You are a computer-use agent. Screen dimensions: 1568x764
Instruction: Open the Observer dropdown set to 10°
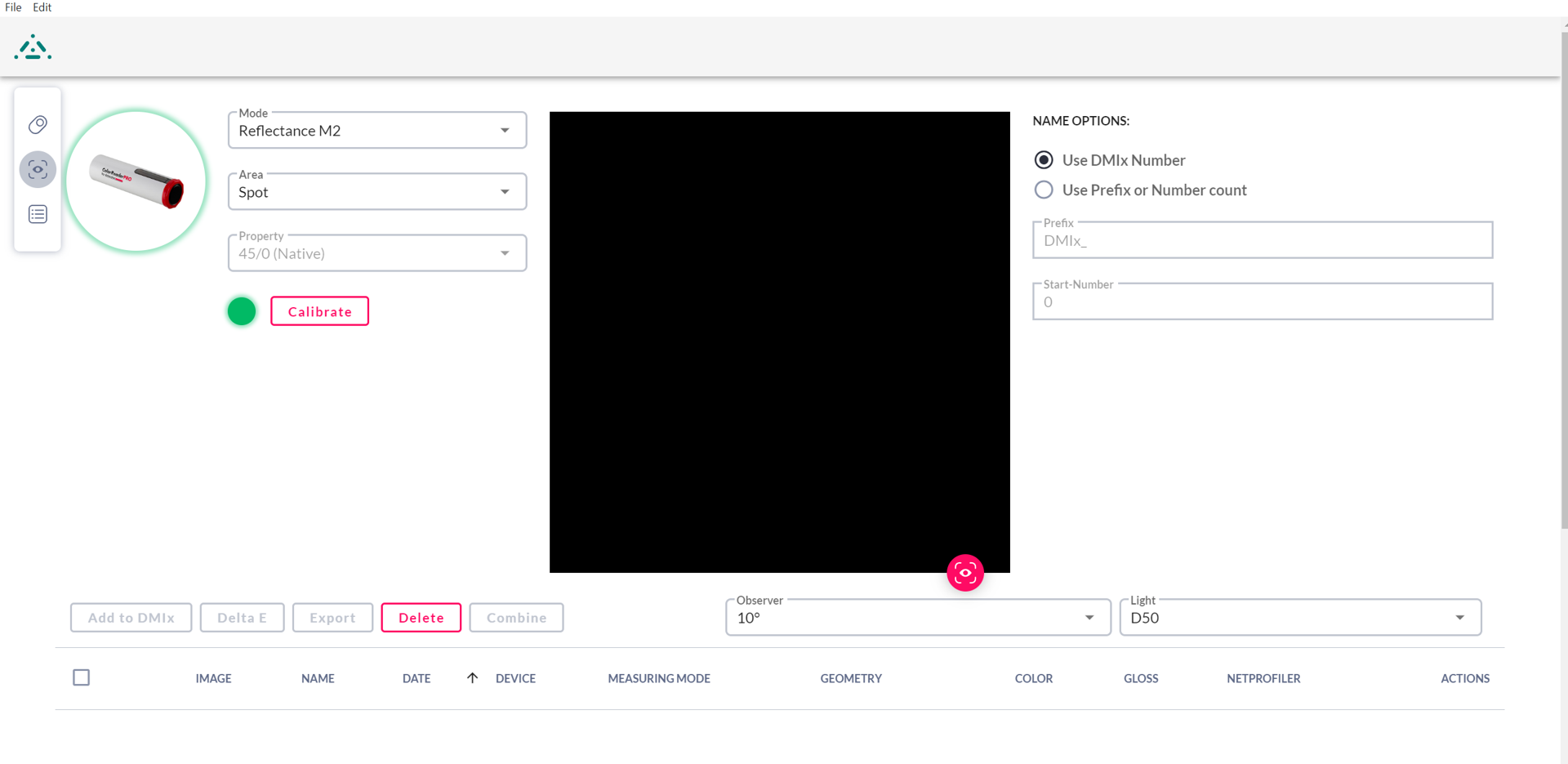pyautogui.click(x=918, y=618)
